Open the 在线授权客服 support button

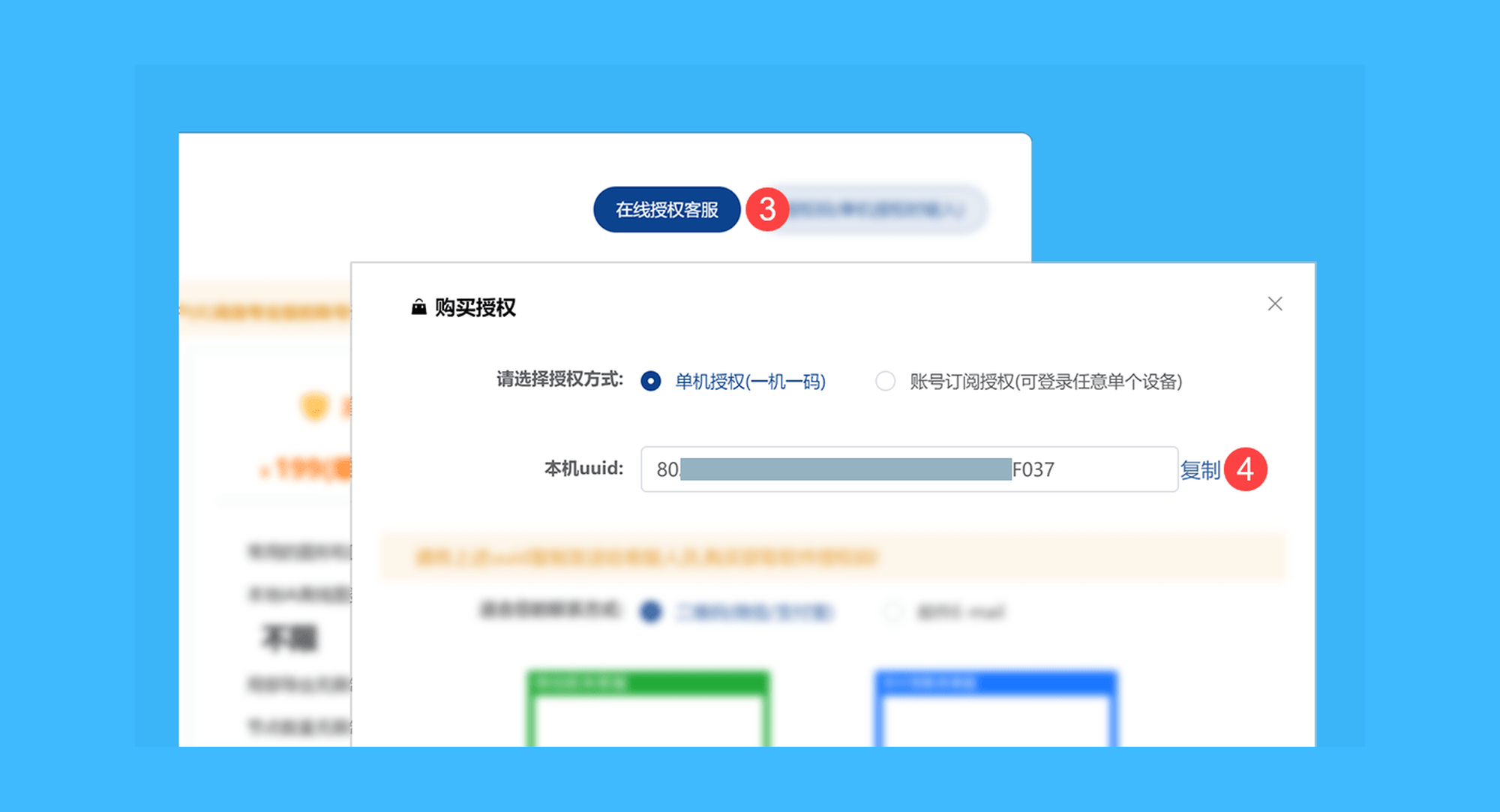point(667,210)
